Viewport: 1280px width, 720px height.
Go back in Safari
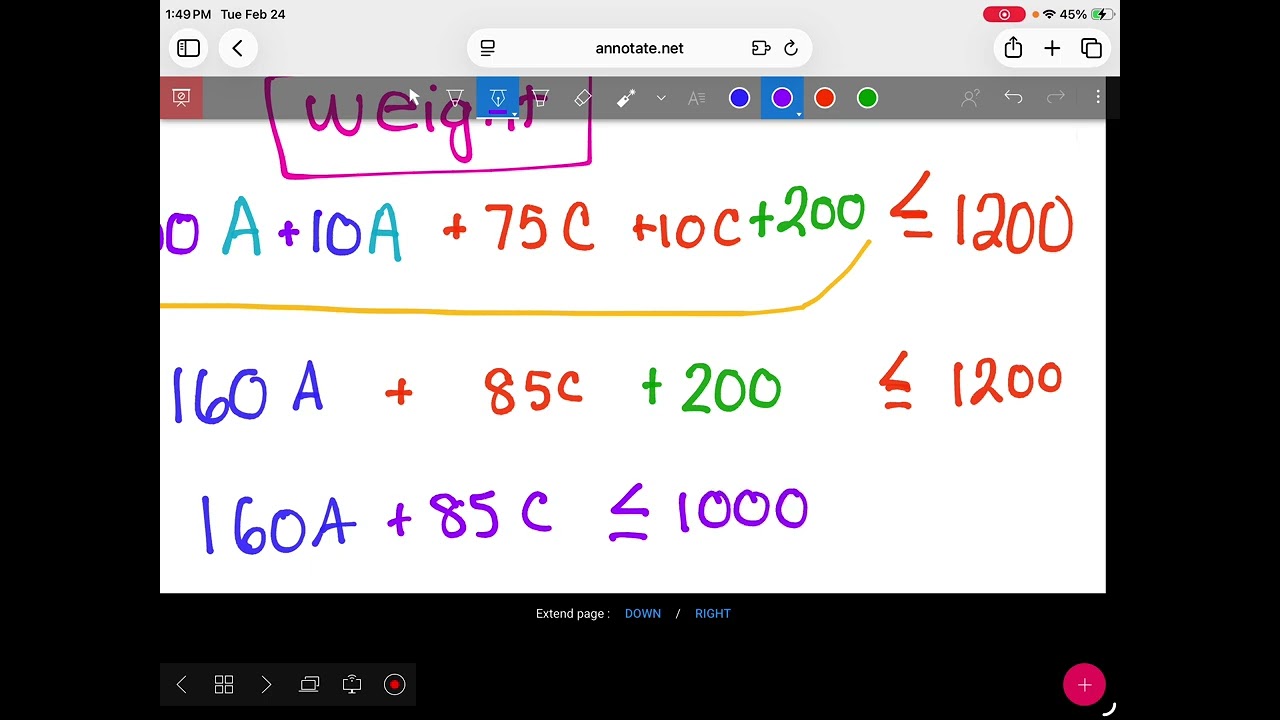[238, 48]
